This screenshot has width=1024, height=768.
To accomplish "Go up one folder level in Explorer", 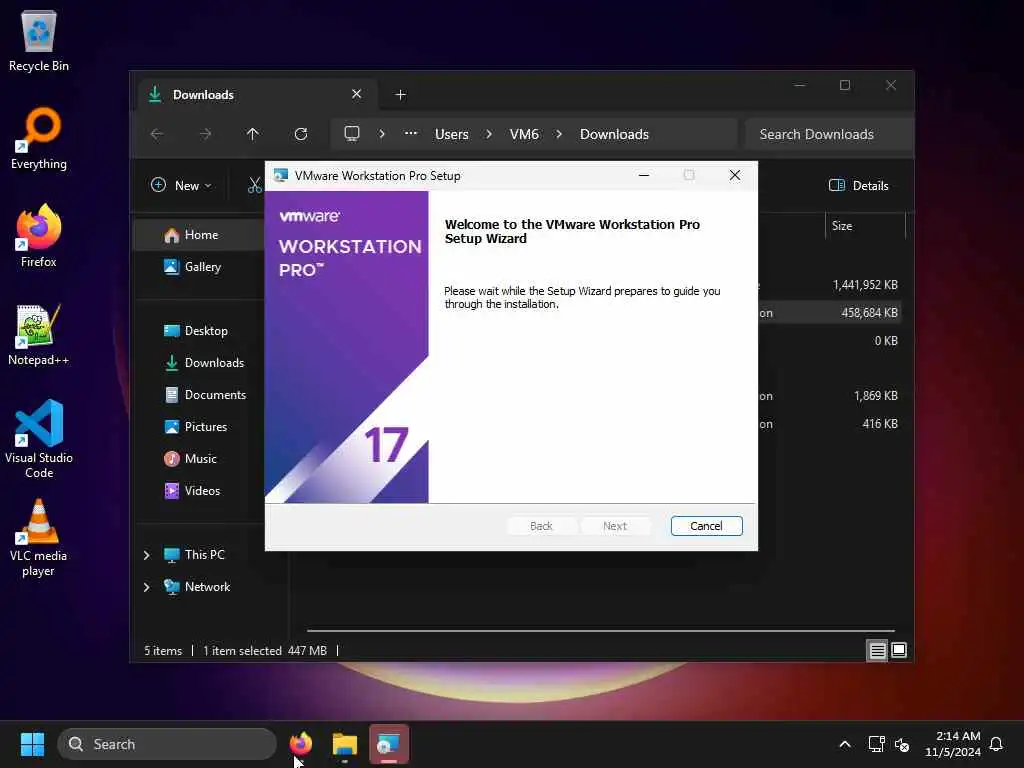I will coord(253,134).
